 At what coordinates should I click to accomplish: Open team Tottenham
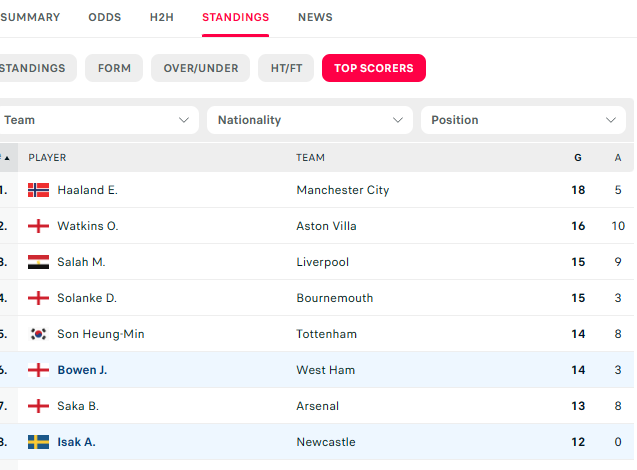pos(327,334)
